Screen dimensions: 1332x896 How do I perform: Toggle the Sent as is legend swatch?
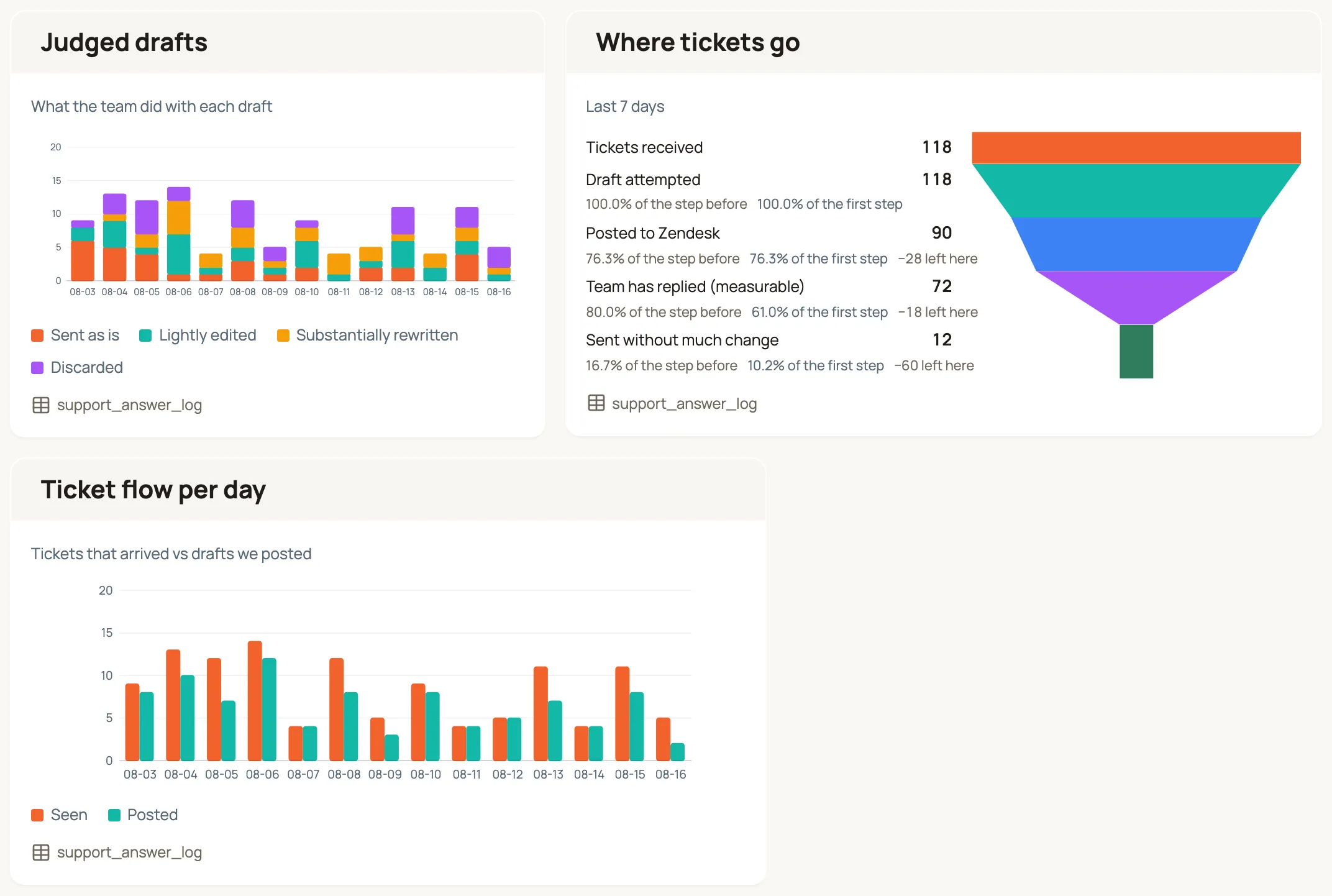tap(37, 336)
